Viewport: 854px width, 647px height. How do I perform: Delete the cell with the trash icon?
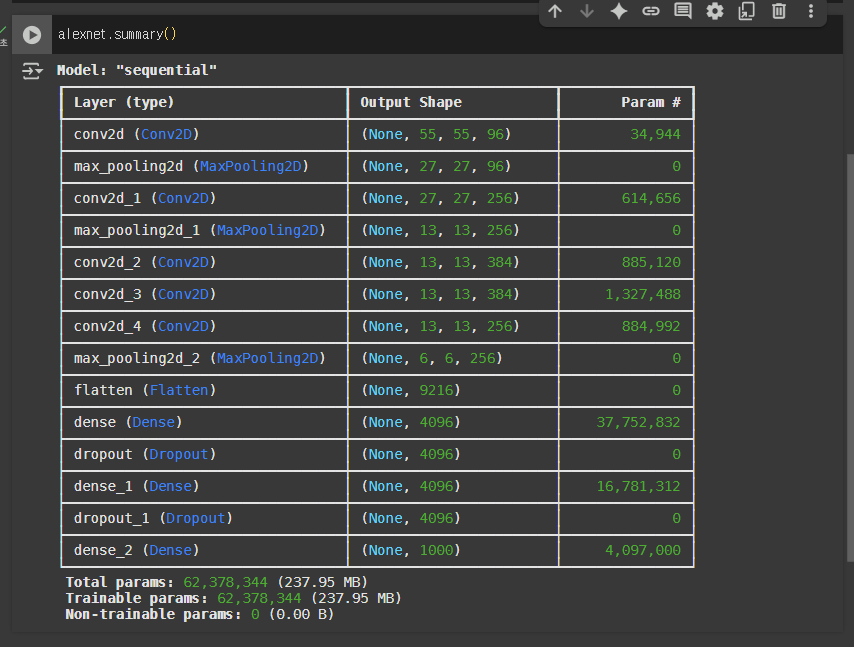pos(779,11)
